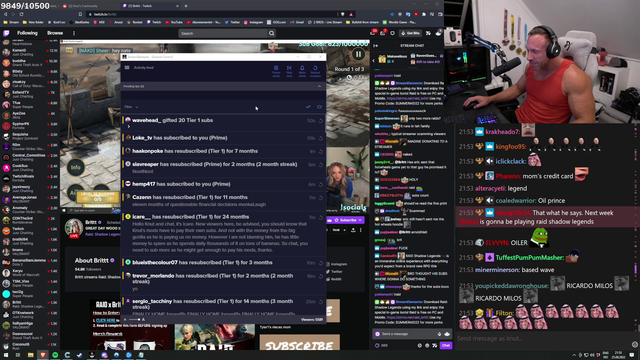
Task: Open a new browser tab
Action: click(x=186, y=6)
